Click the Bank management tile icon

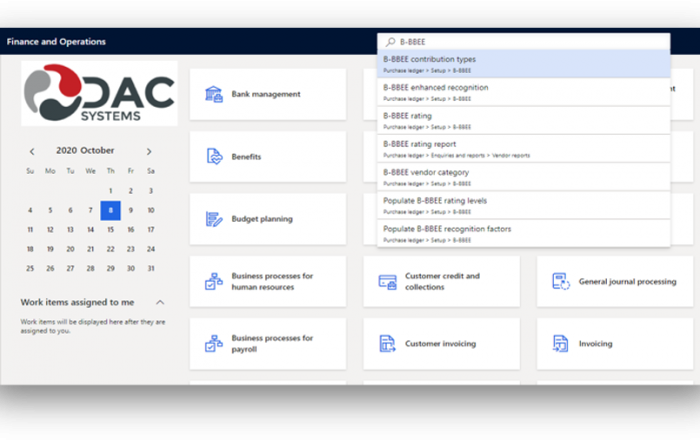213,95
